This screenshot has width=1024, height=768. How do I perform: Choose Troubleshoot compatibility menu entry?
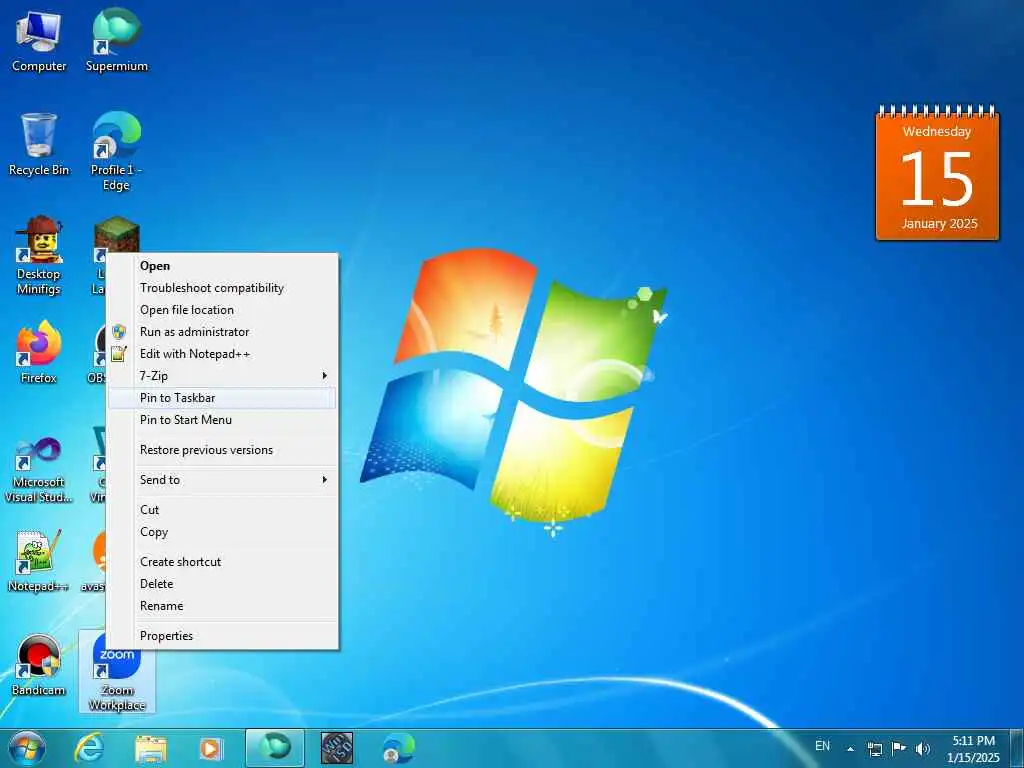tap(222, 288)
